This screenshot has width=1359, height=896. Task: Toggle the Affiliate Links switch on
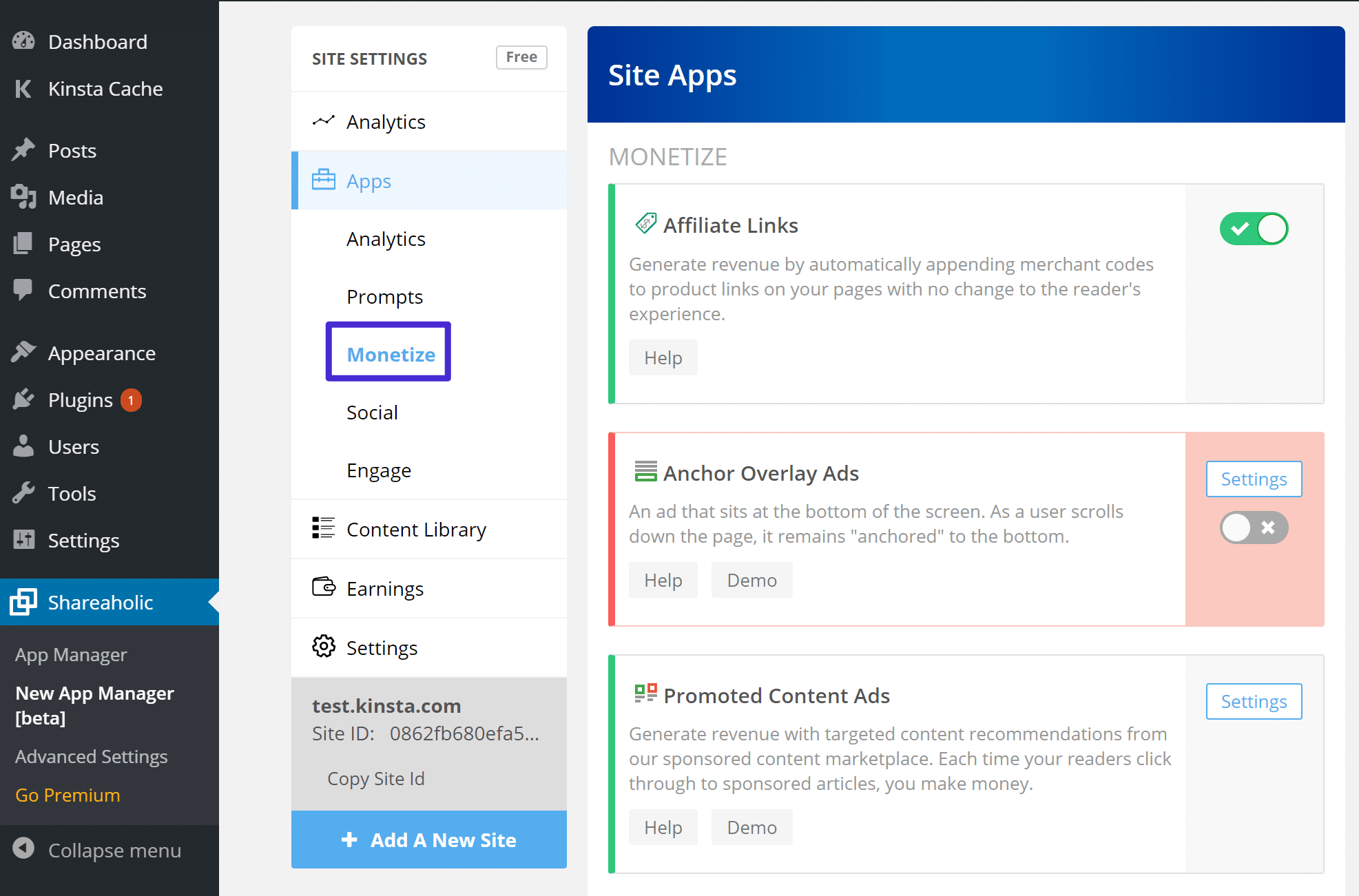1253,229
